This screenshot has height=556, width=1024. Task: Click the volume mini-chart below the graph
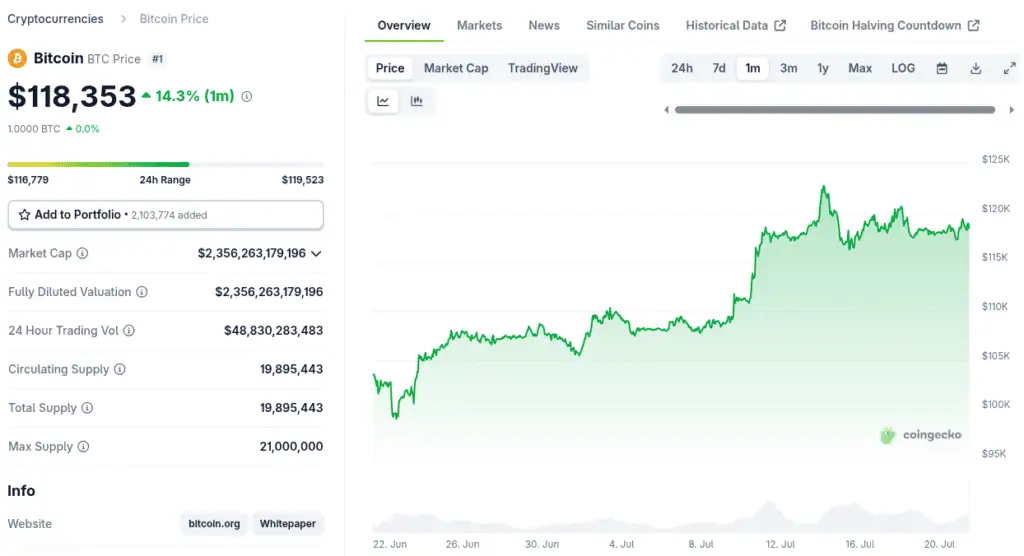coord(671,516)
